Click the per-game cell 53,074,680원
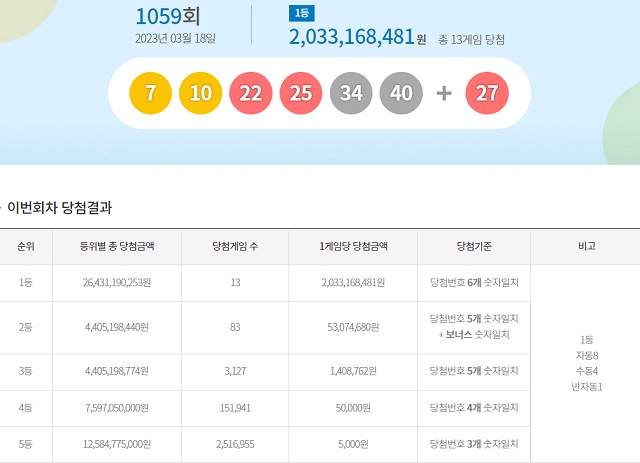 click(x=353, y=327)
